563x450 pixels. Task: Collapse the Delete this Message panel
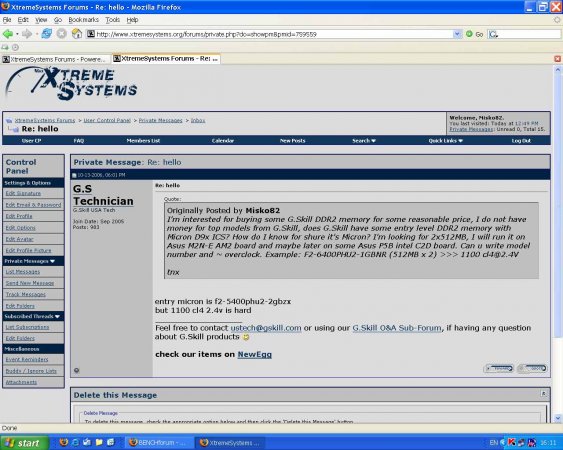pos(544,394)
